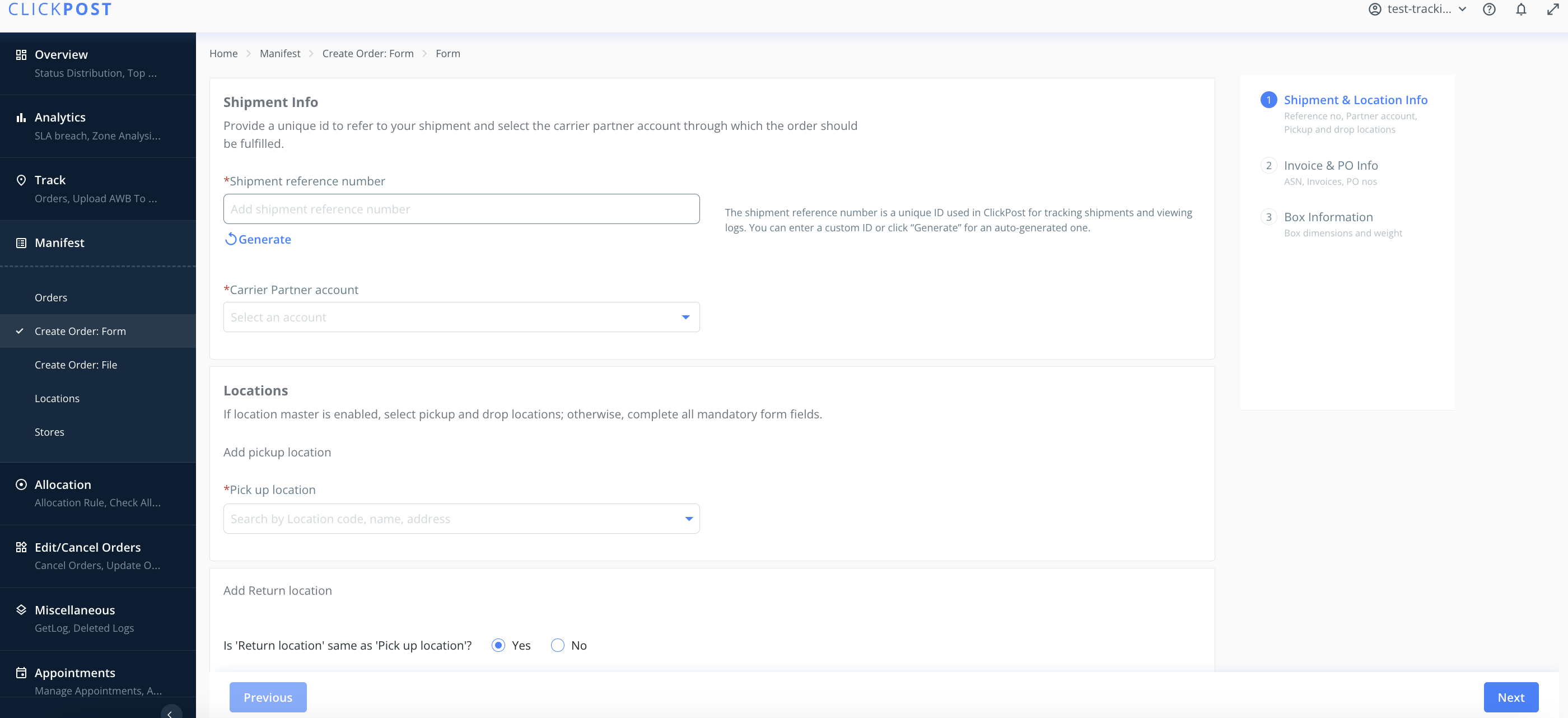Click the shipment reference number field
1568x718 pixels.
point(461,209)
